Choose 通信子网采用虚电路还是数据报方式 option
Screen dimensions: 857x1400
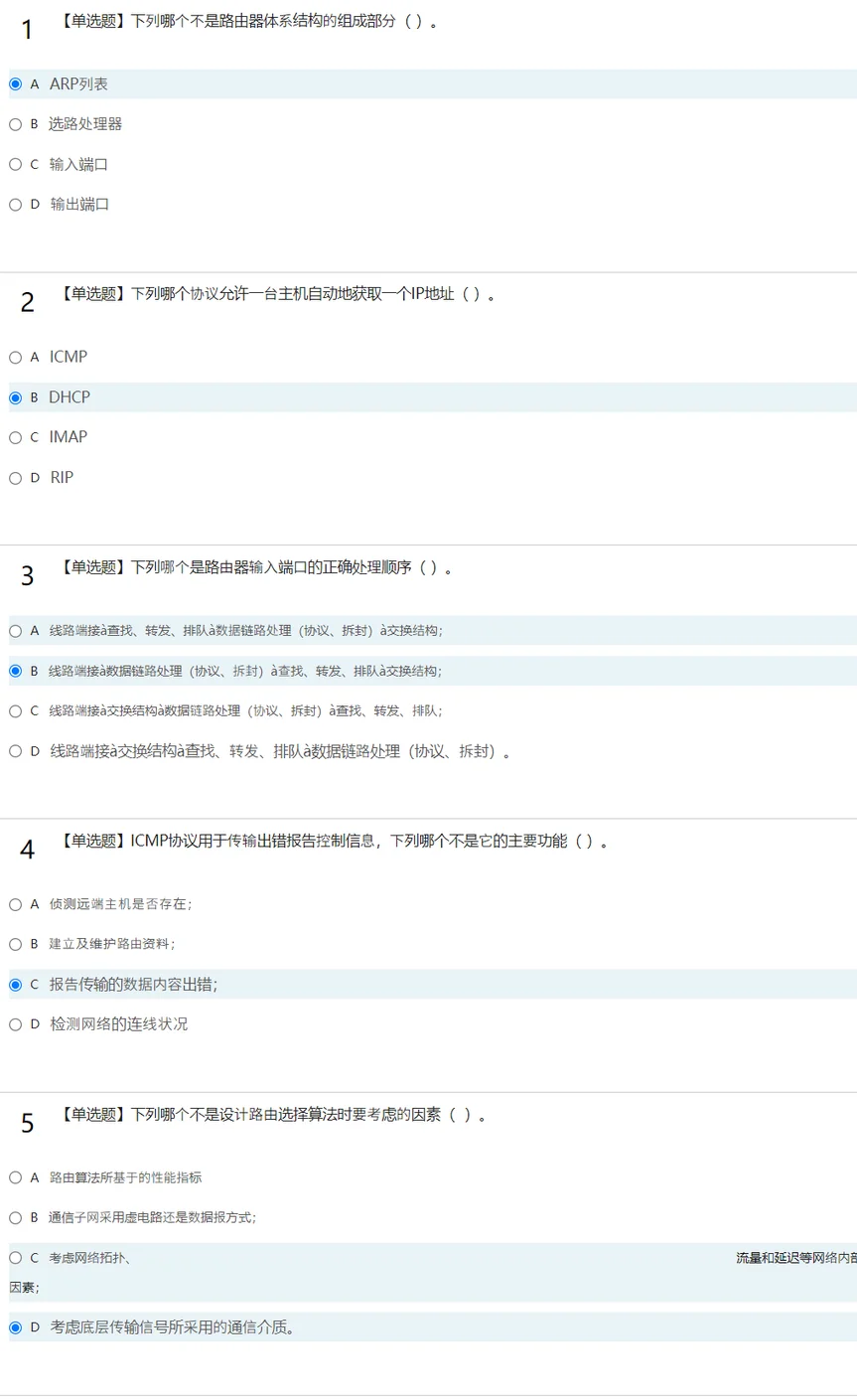[x=15, y=1217]
